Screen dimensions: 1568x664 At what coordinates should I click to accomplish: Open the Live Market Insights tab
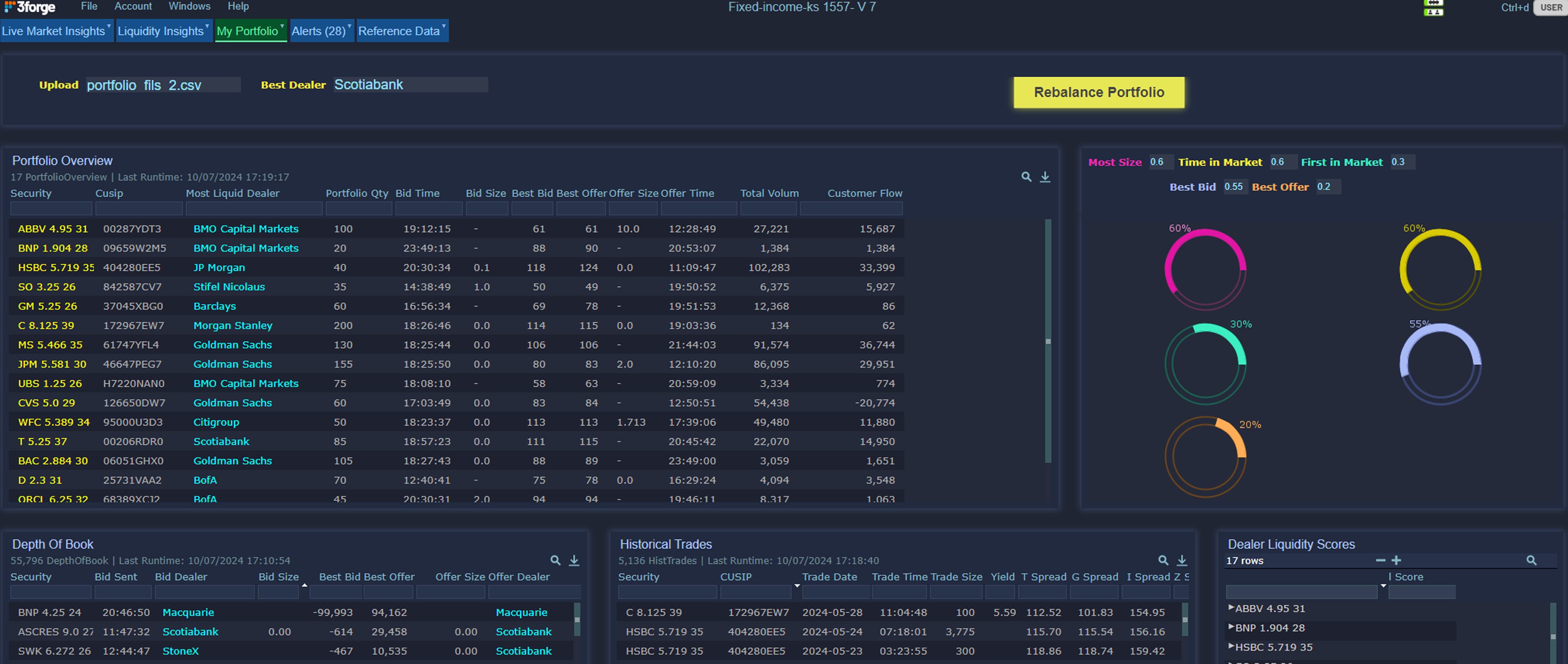pyautogui.click(x=56, y=31)
